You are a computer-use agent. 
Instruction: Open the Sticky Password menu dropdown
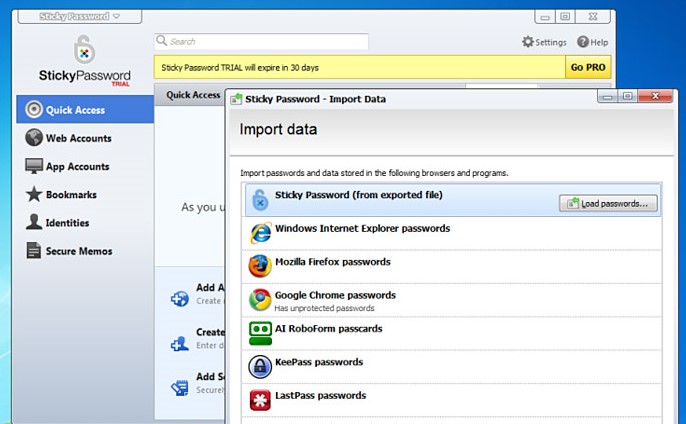80,17
